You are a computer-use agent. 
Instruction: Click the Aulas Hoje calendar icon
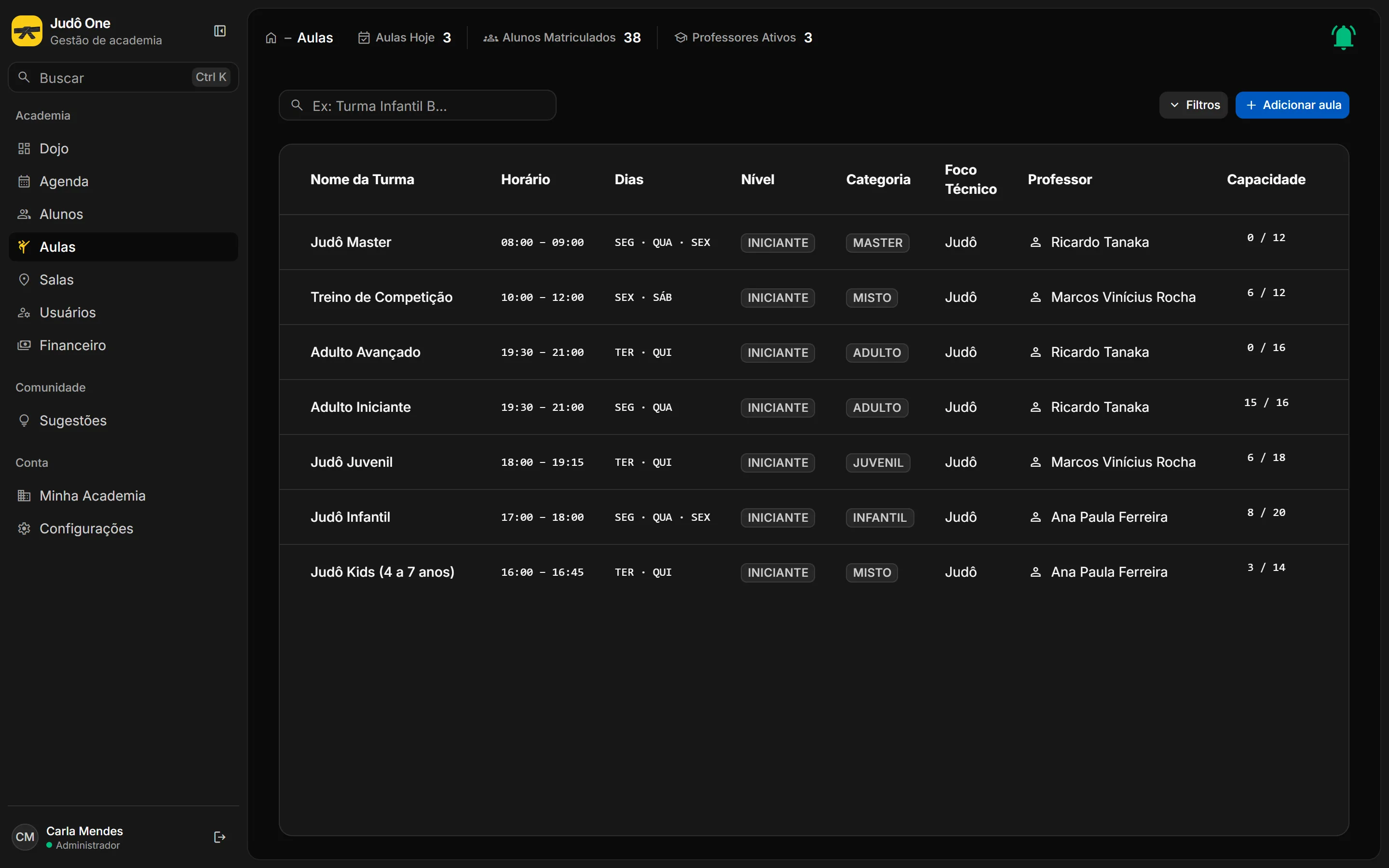pyautogui.click(x=364, y=38)
